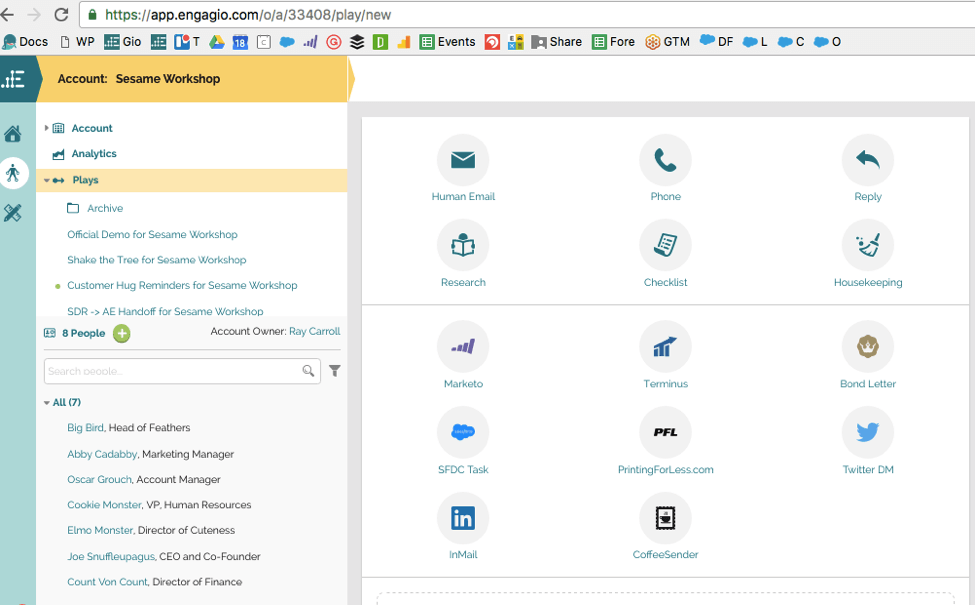
Task: Open the Gio bookmark
Action: 122,42
